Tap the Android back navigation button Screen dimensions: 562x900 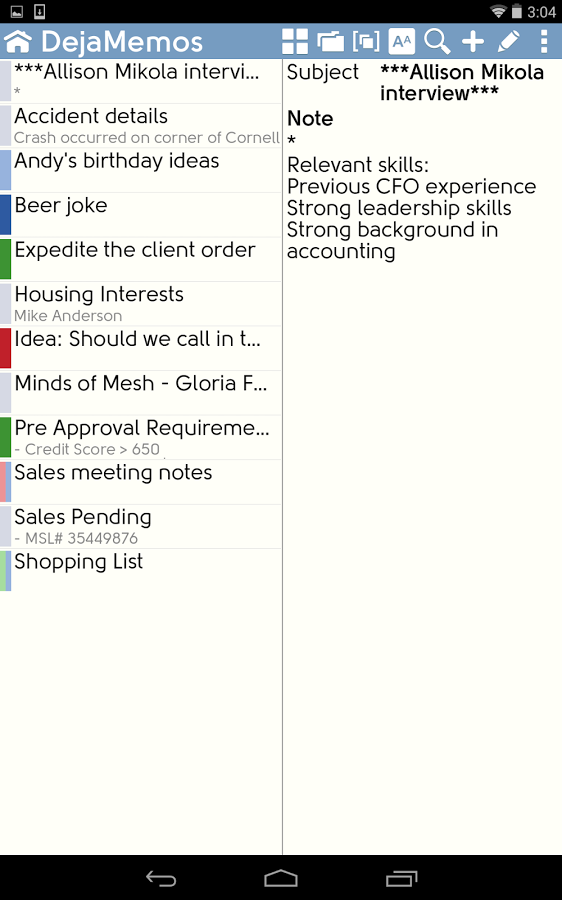[x=161, y=878]
